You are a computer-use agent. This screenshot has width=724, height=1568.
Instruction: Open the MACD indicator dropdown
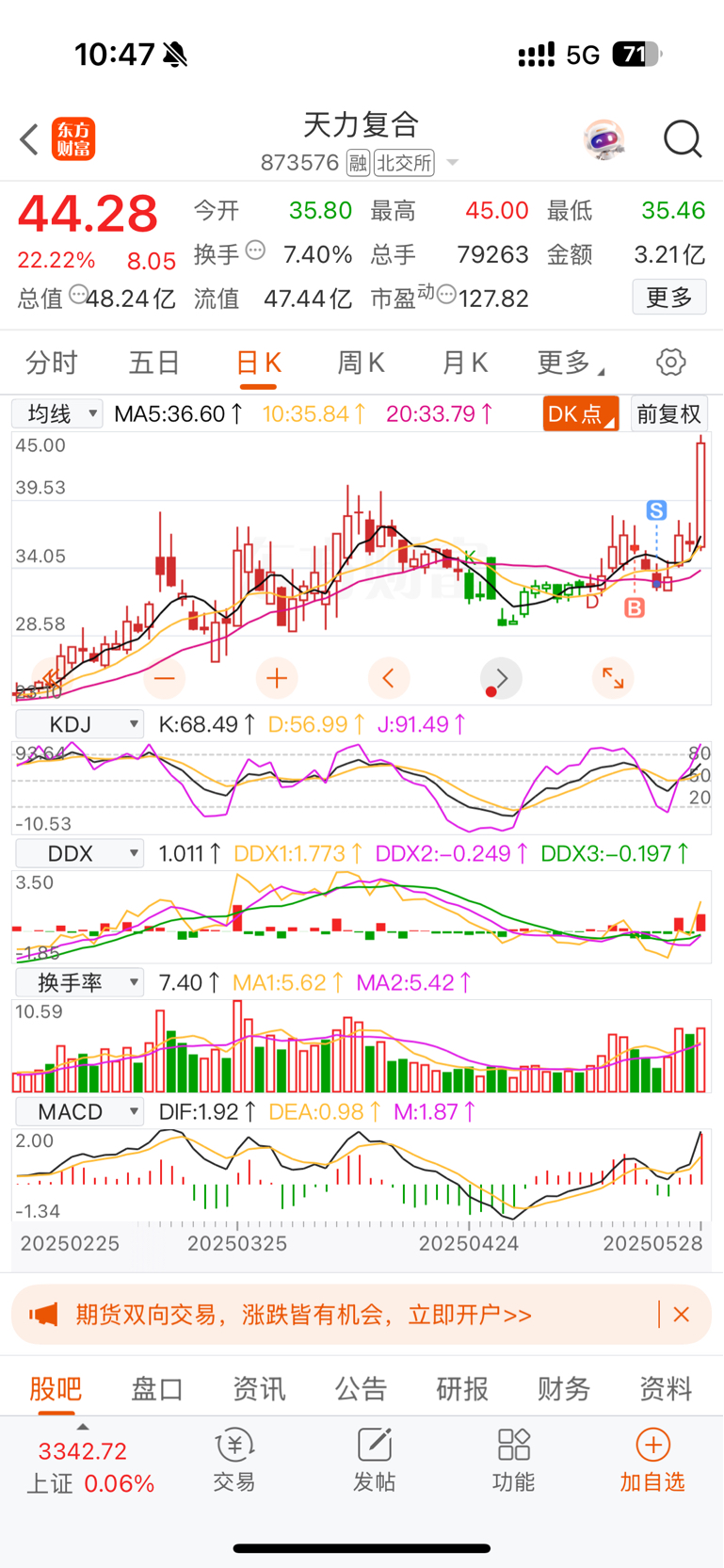79,1111
